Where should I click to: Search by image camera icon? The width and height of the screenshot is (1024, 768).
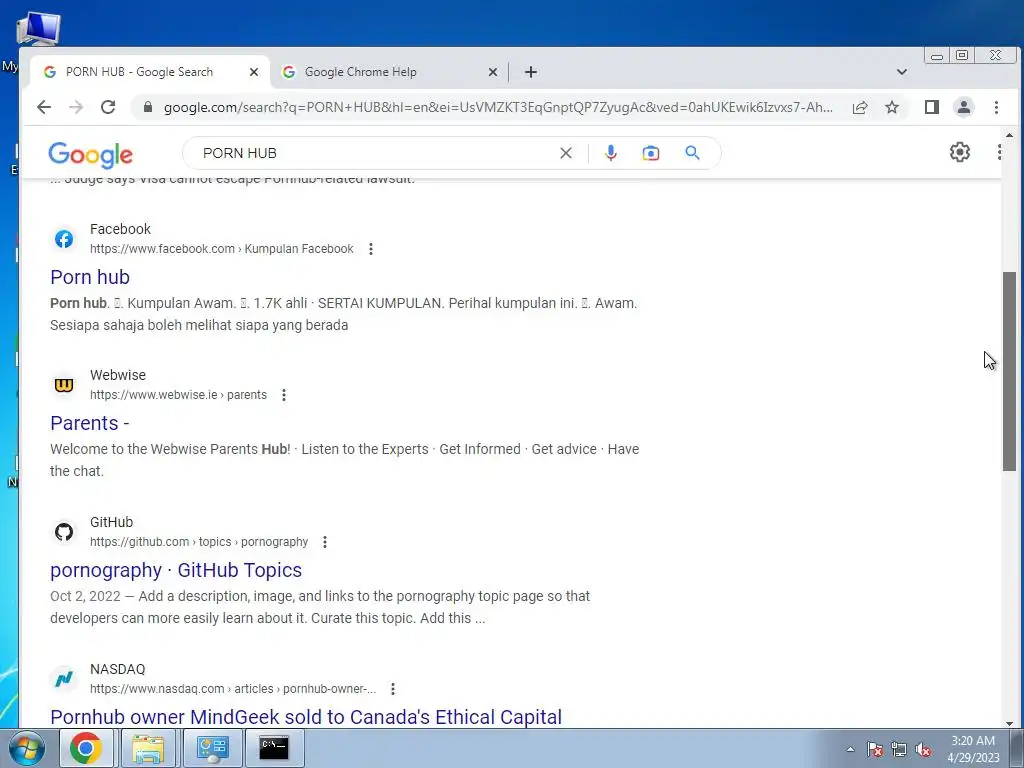pos(650,153)
